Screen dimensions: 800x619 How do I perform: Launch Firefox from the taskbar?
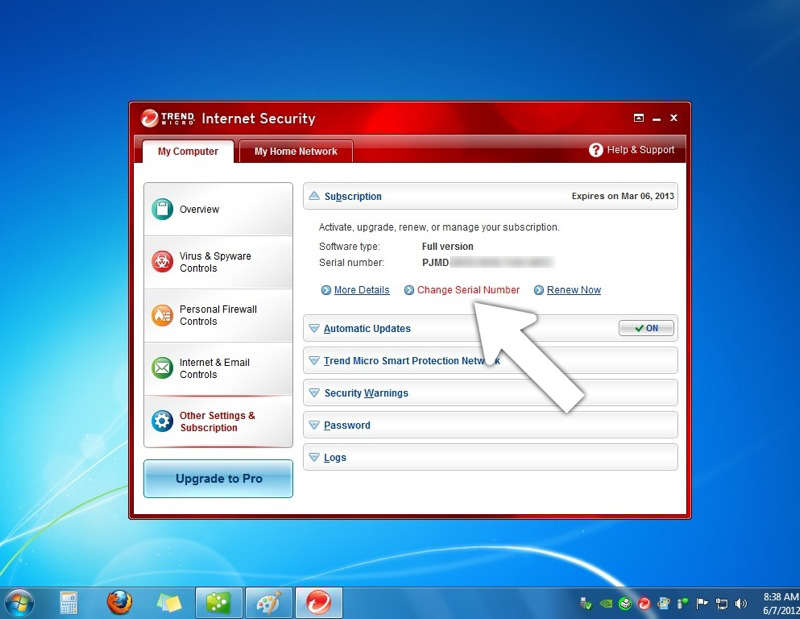tap(119, 603)
